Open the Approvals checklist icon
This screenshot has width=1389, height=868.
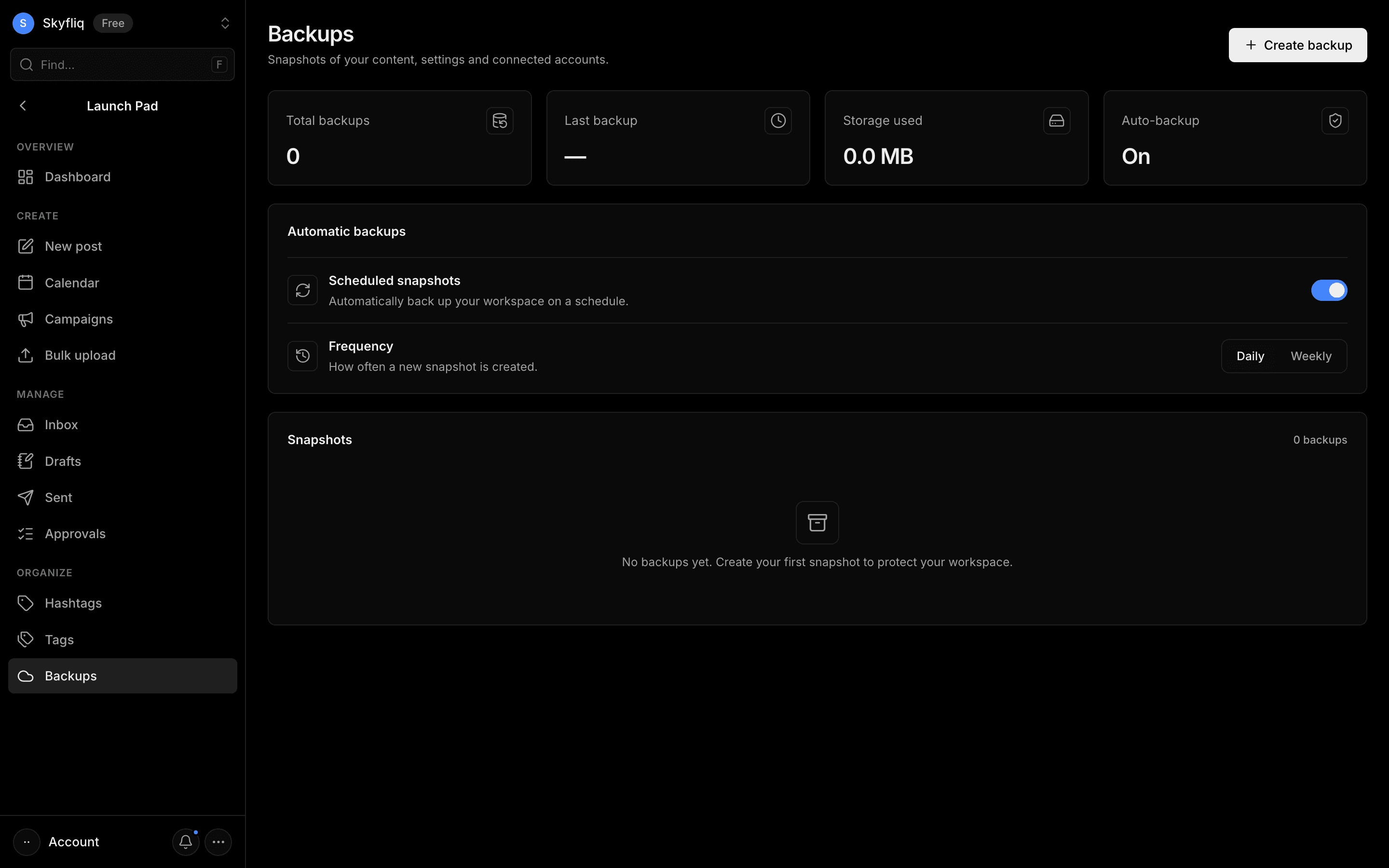(25, 534)
